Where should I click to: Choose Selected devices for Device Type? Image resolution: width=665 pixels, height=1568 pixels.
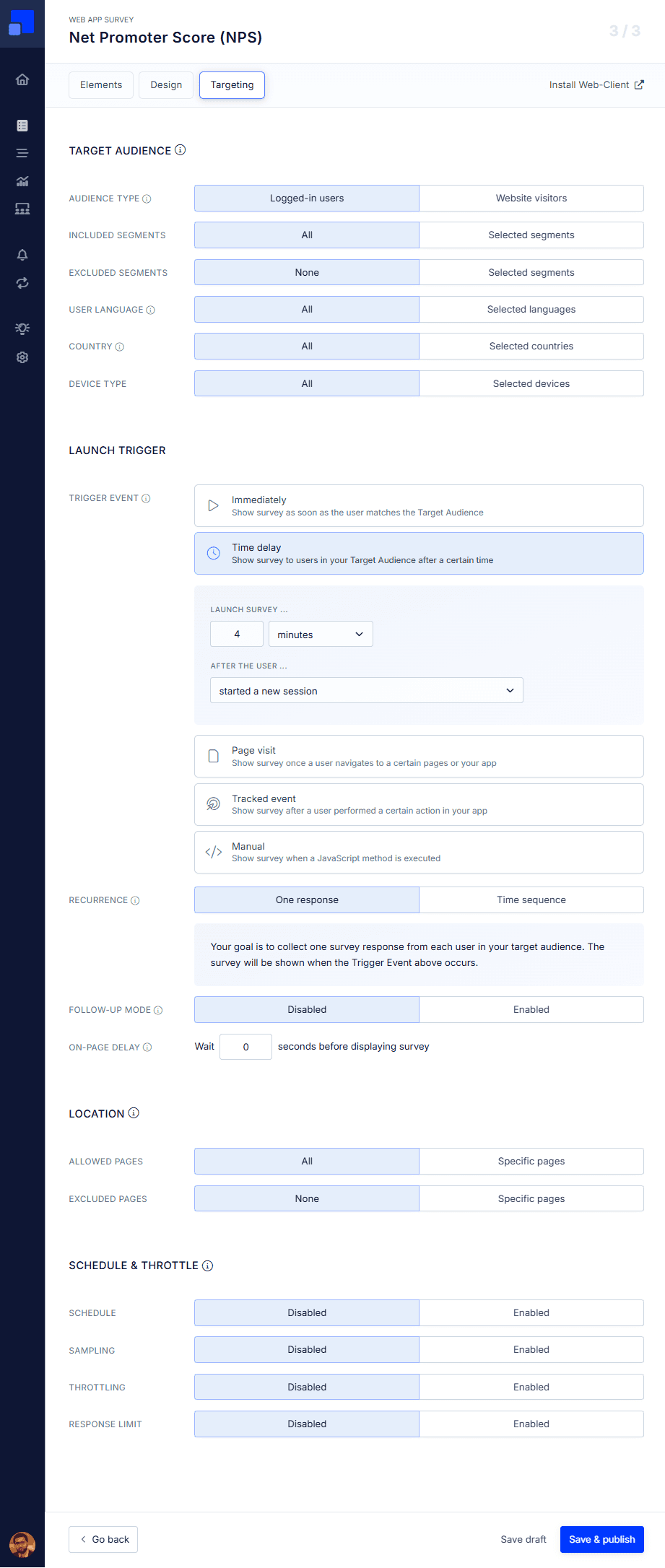pyautogui.click(x=531, y=383)
